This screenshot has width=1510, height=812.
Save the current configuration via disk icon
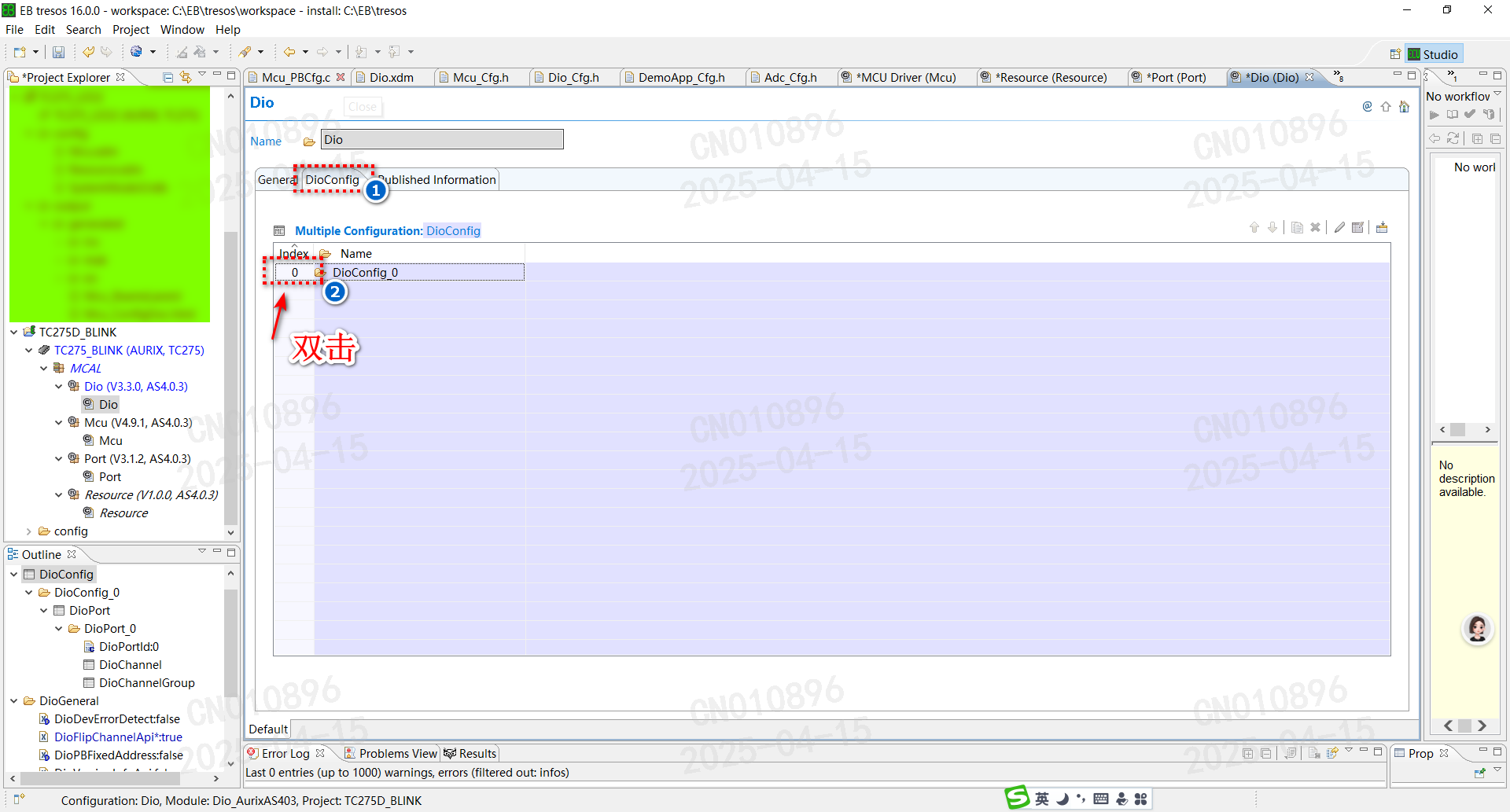pyautogui.click(x=58, y=52)
